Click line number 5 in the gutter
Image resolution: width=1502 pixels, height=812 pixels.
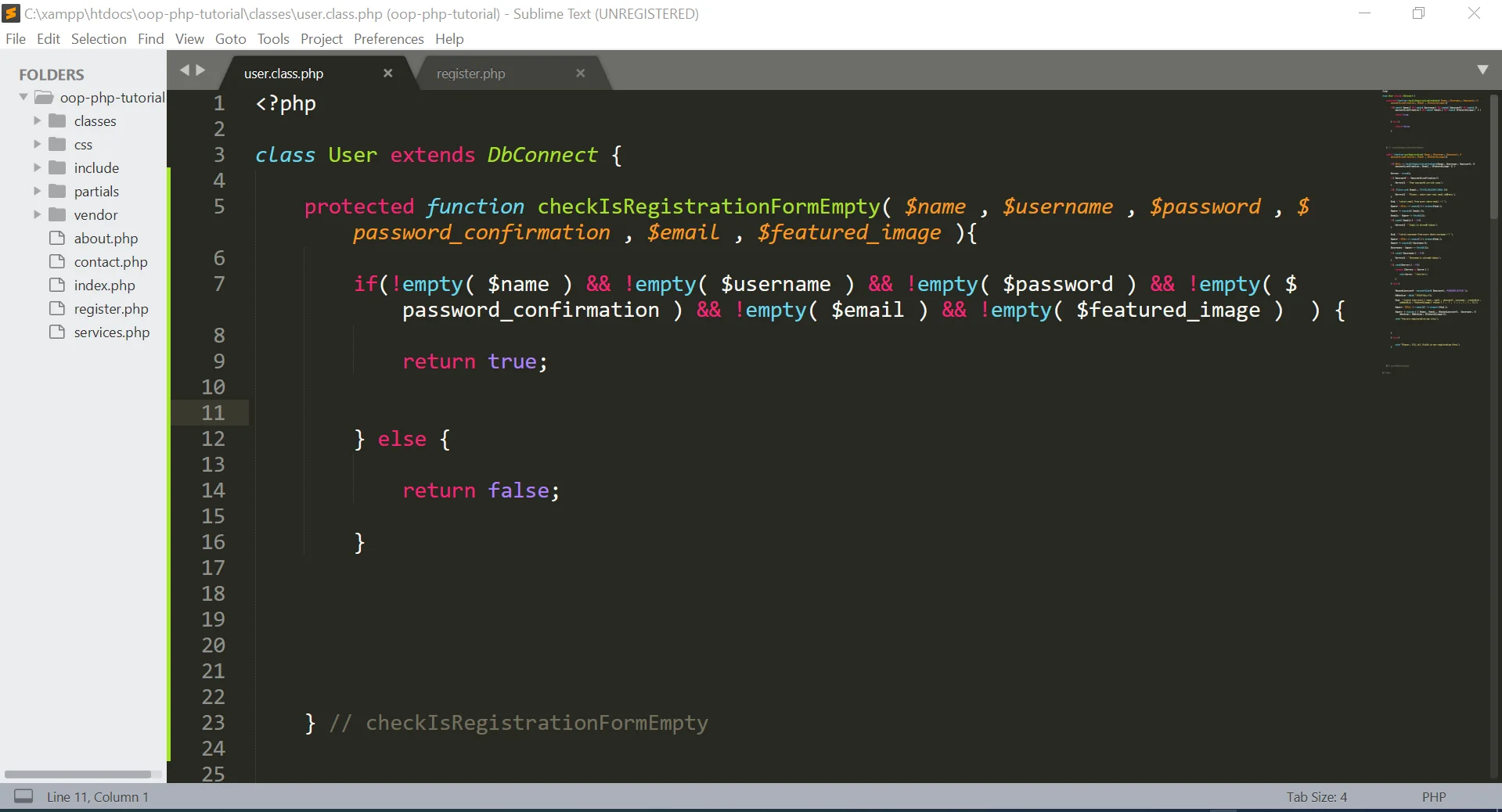[x=219, y=207]
